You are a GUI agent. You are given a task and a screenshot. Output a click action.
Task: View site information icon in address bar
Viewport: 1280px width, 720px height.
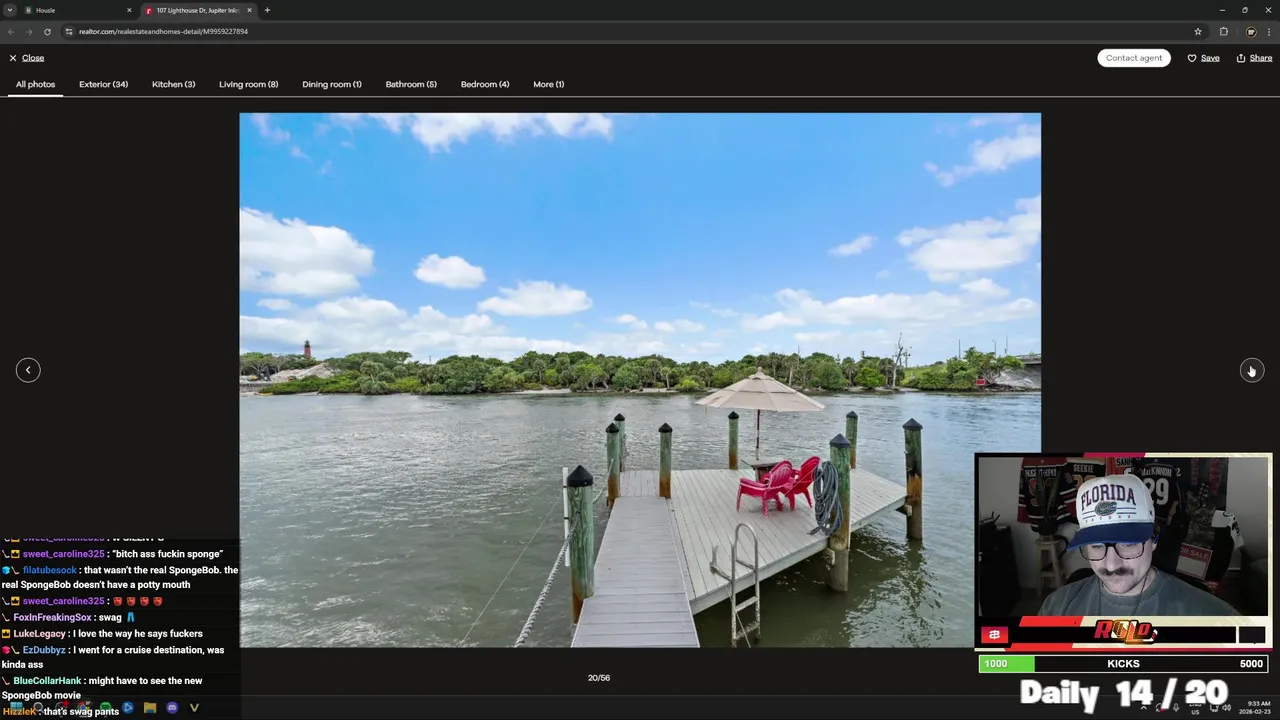[69, 31]
